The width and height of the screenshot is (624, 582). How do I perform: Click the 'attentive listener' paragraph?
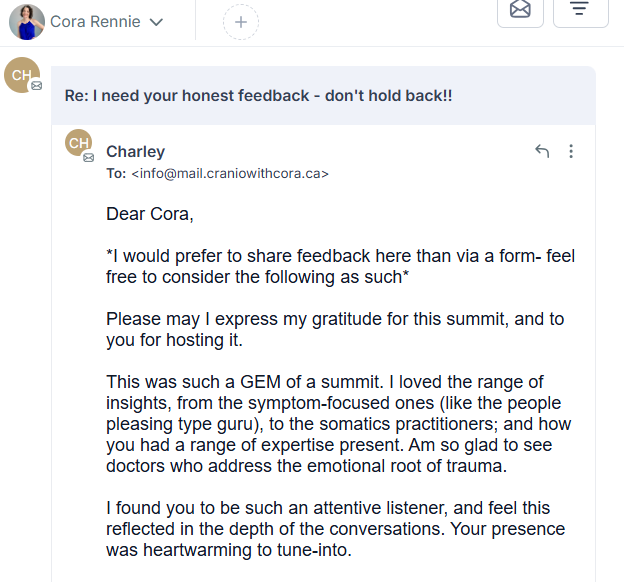point(335,528)
